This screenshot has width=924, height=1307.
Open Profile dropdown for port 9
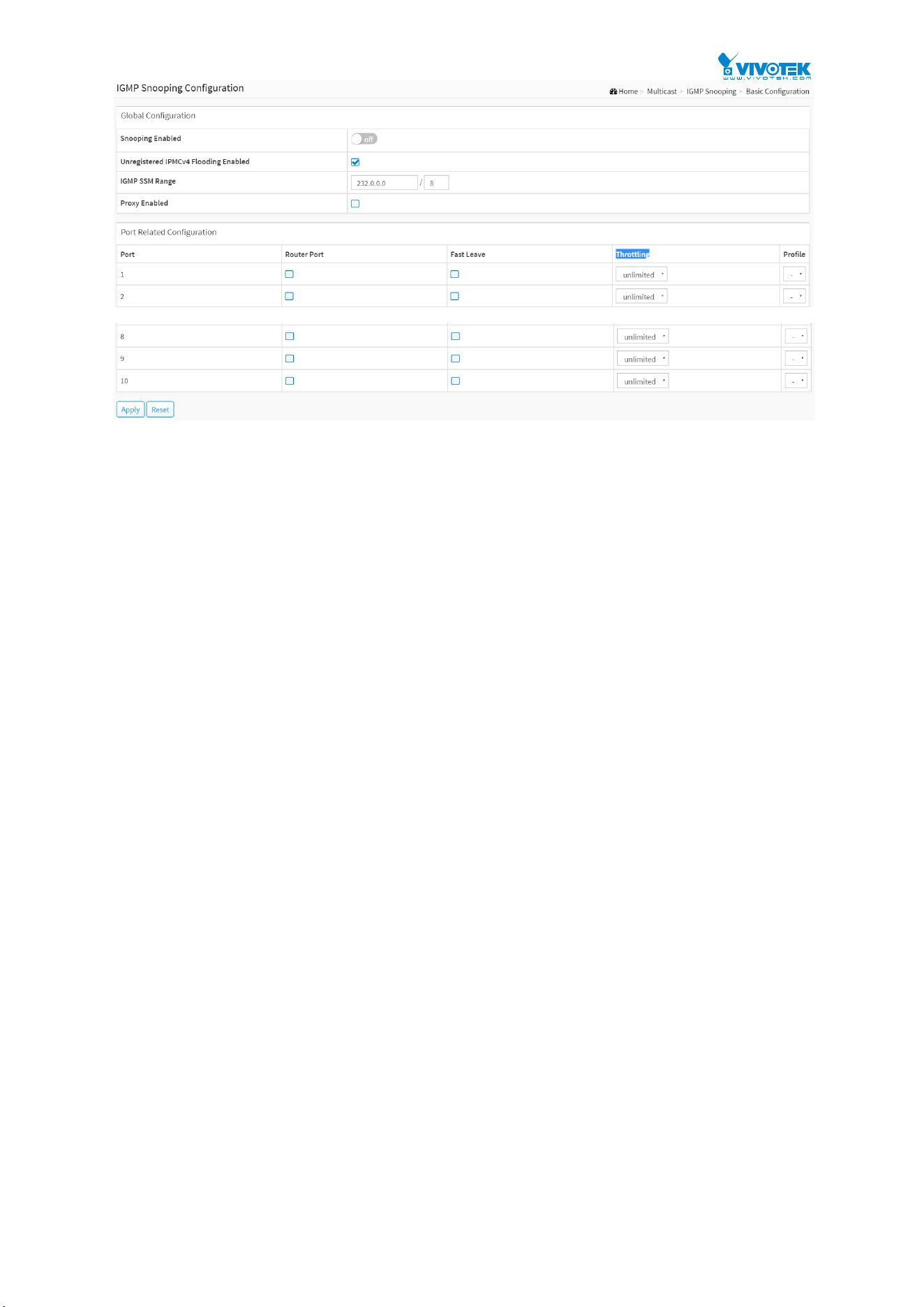click(796, 359)
